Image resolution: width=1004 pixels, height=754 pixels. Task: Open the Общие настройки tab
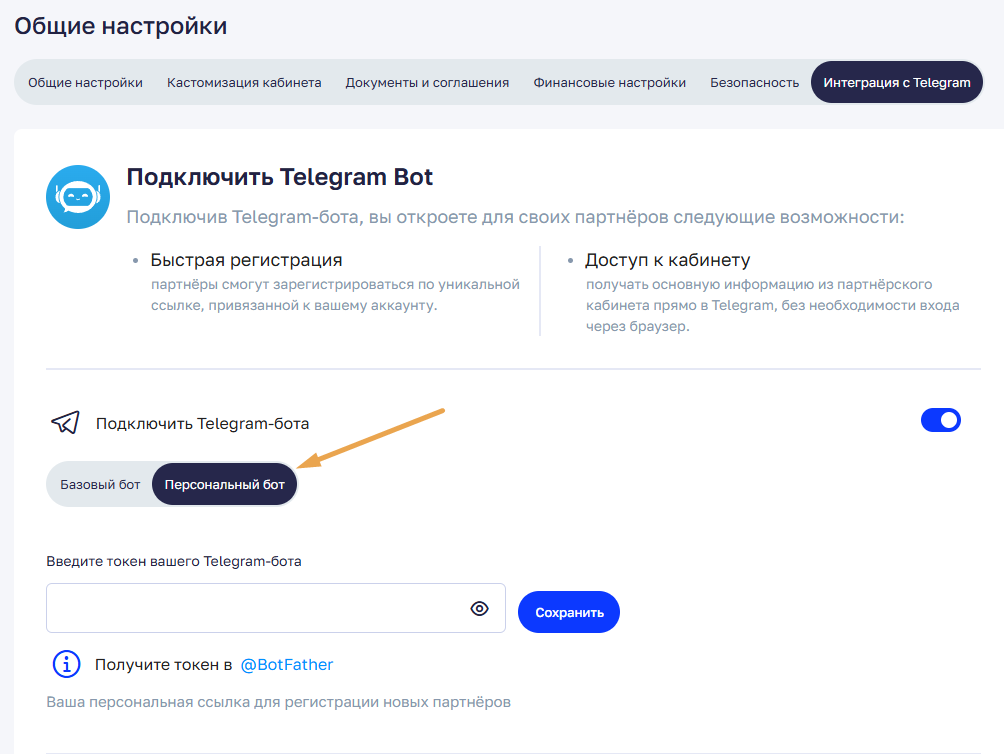[x=85, y=83]
